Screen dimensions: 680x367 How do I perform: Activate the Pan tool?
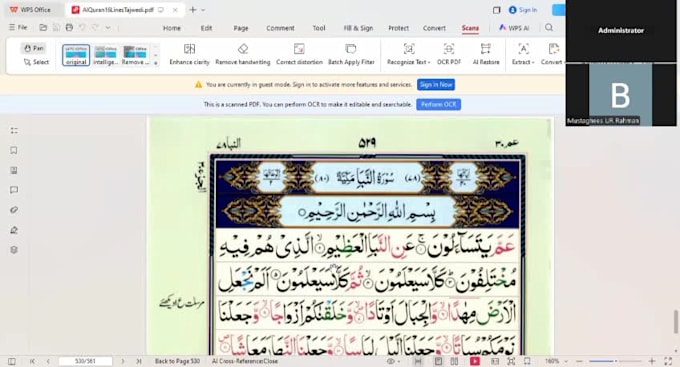click(x=34, y=48)
